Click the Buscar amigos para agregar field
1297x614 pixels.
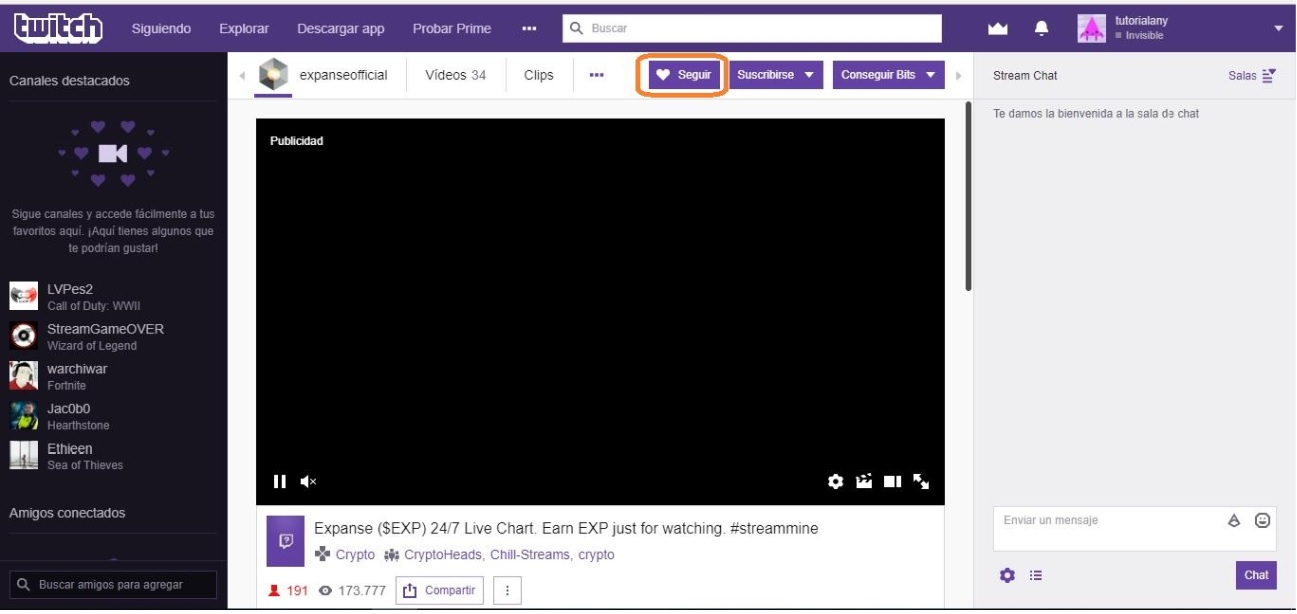(x=112, y=584)
